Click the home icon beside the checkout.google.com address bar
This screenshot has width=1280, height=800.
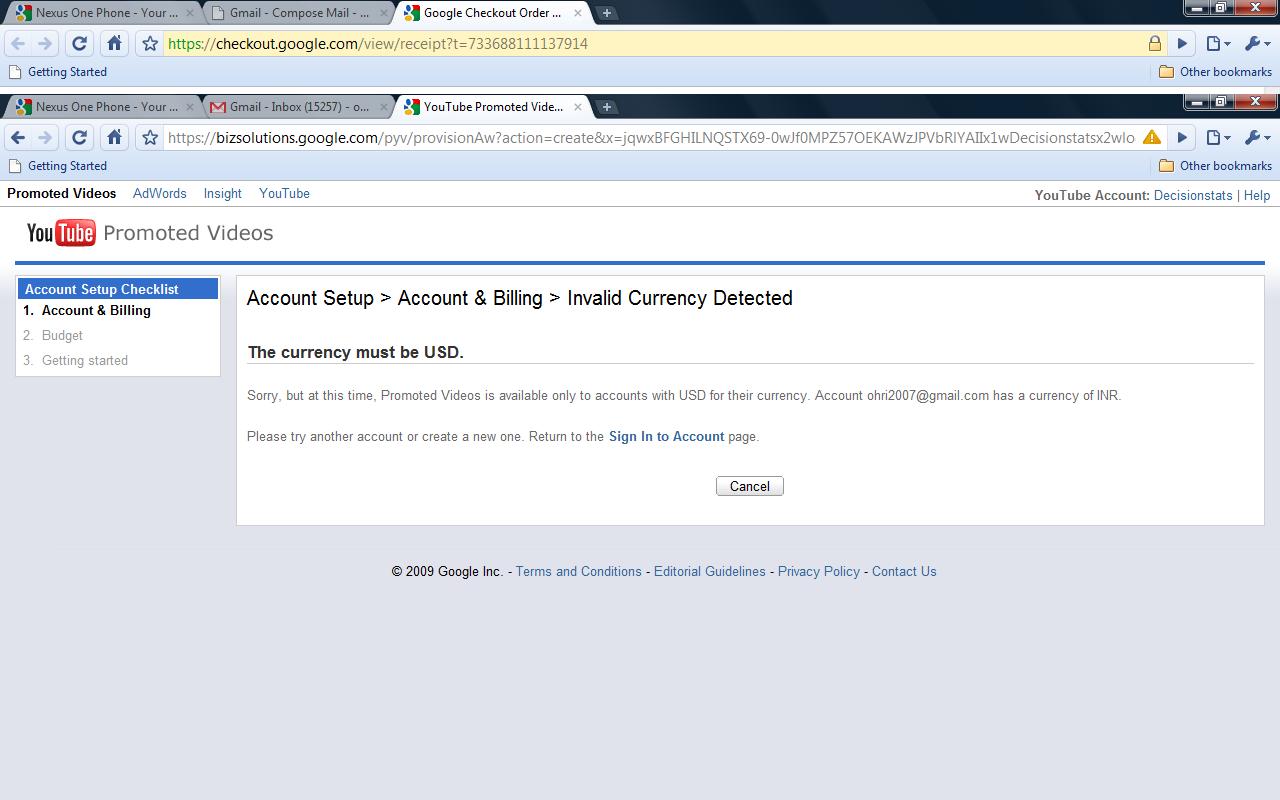click(x=114, y=44)
